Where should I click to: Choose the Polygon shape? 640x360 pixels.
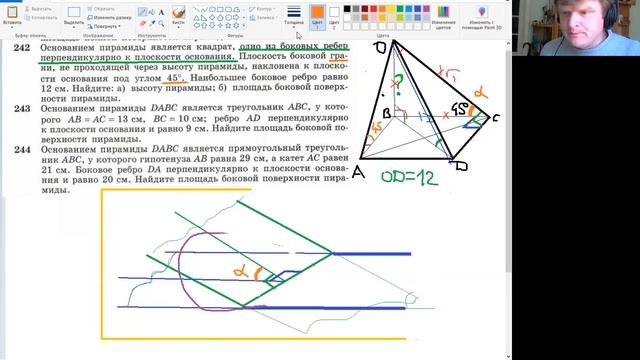236,9
